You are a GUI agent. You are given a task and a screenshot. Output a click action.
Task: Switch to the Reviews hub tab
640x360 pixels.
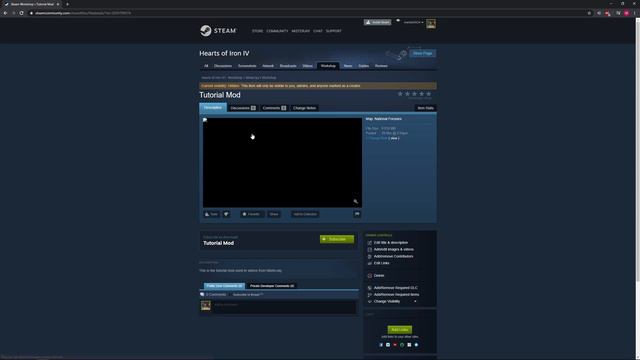pos(381,66)
